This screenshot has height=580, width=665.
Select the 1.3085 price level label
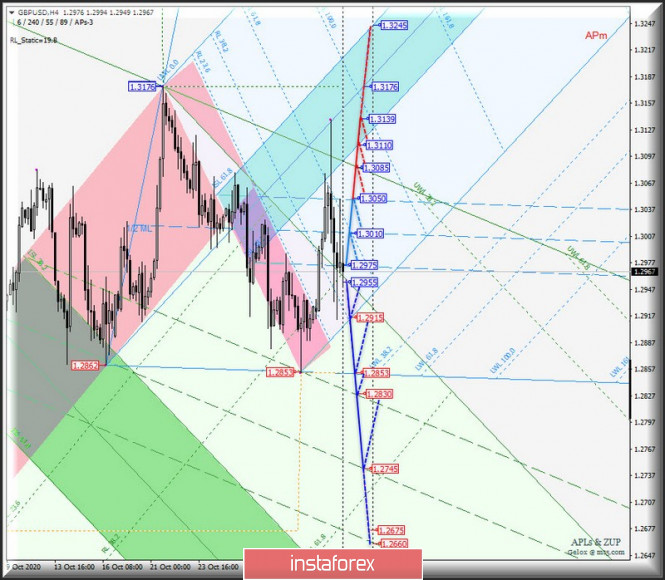tap(376, 168)
